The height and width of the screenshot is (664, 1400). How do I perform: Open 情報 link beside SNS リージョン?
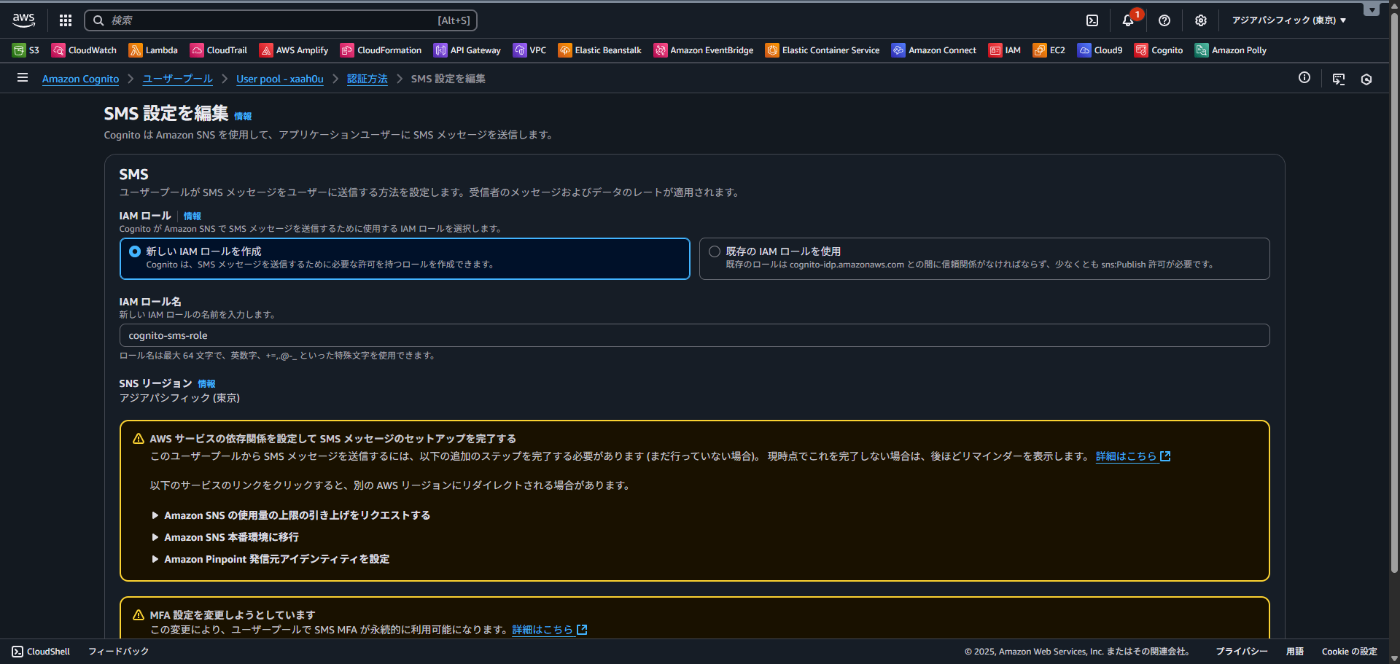pyautogui.click(x=206, y=384)
